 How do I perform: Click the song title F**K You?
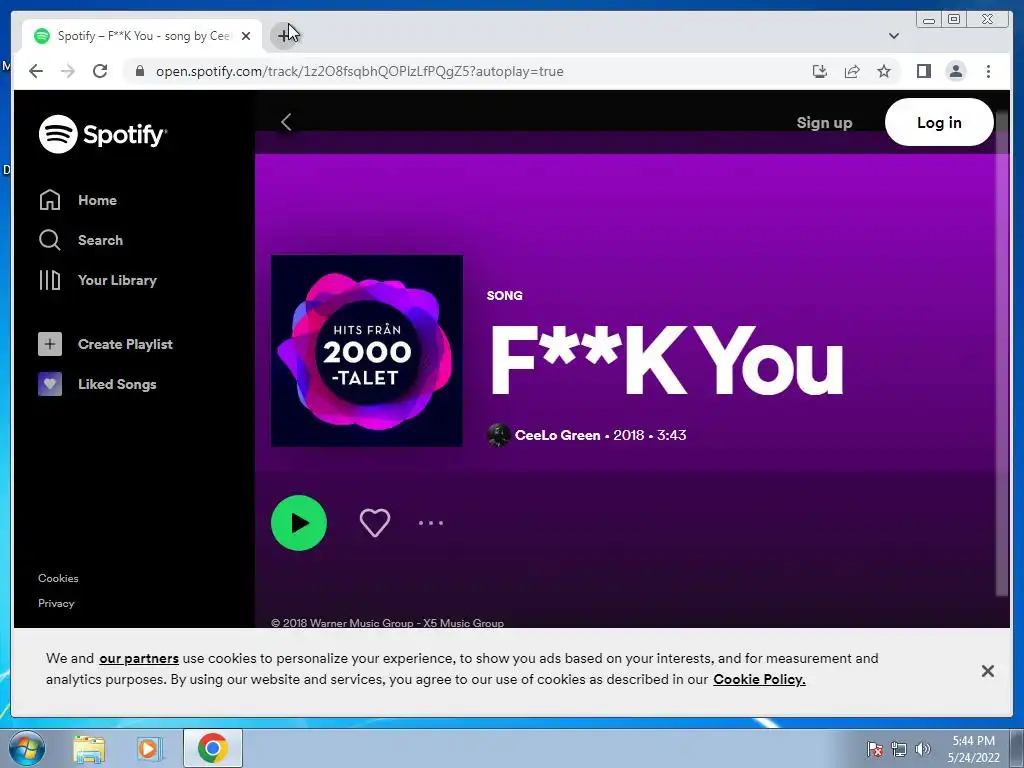(667, 360)
